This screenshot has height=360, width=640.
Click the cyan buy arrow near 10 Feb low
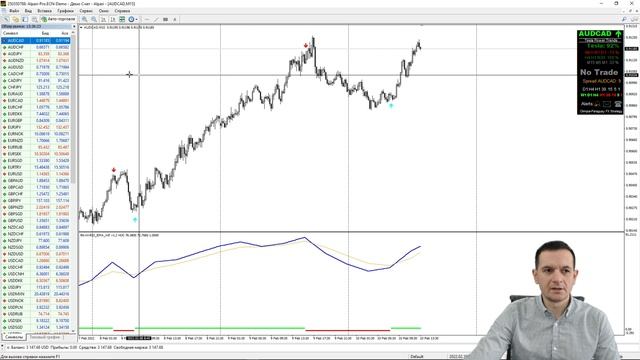[391, 106]
